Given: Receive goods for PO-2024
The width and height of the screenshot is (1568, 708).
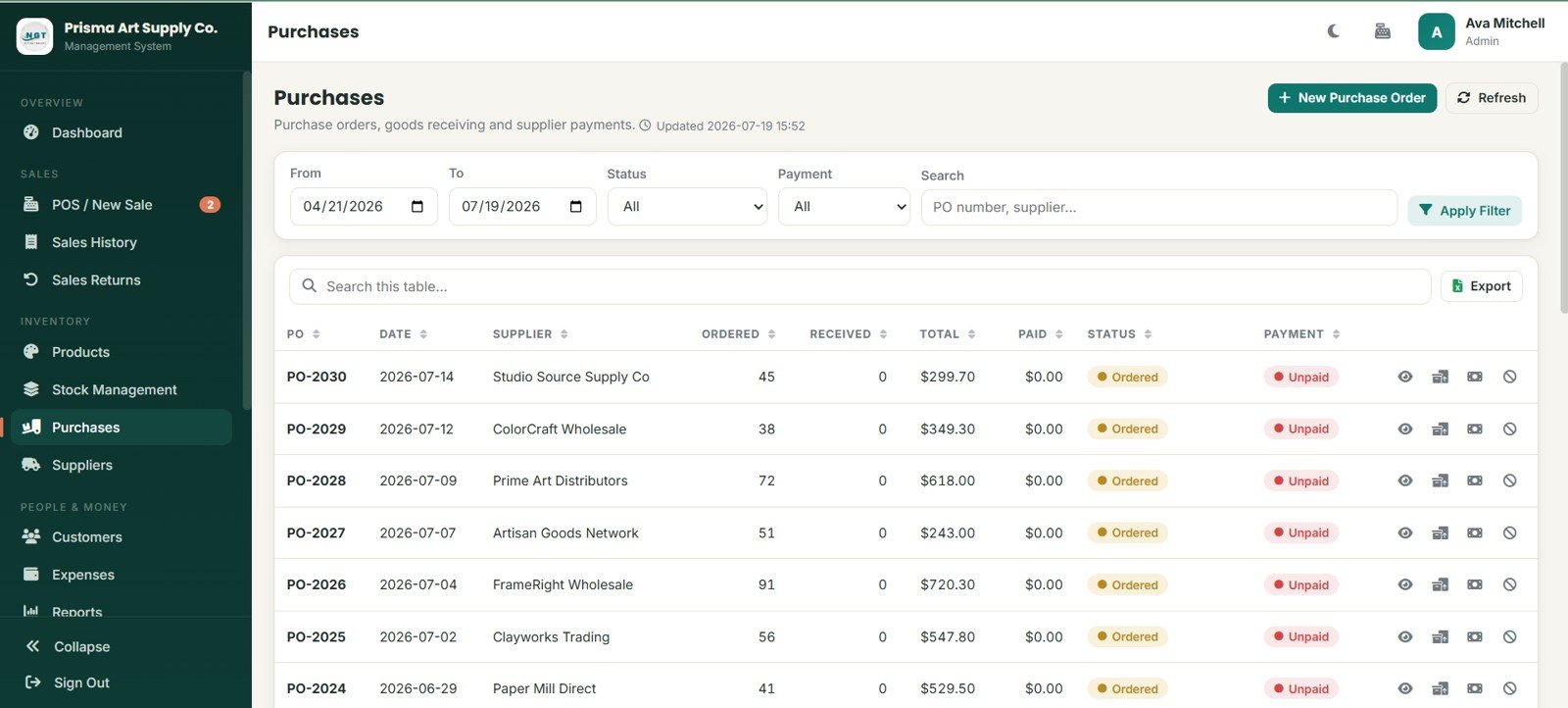Looking at the screenshot, I should (1440, 688).
